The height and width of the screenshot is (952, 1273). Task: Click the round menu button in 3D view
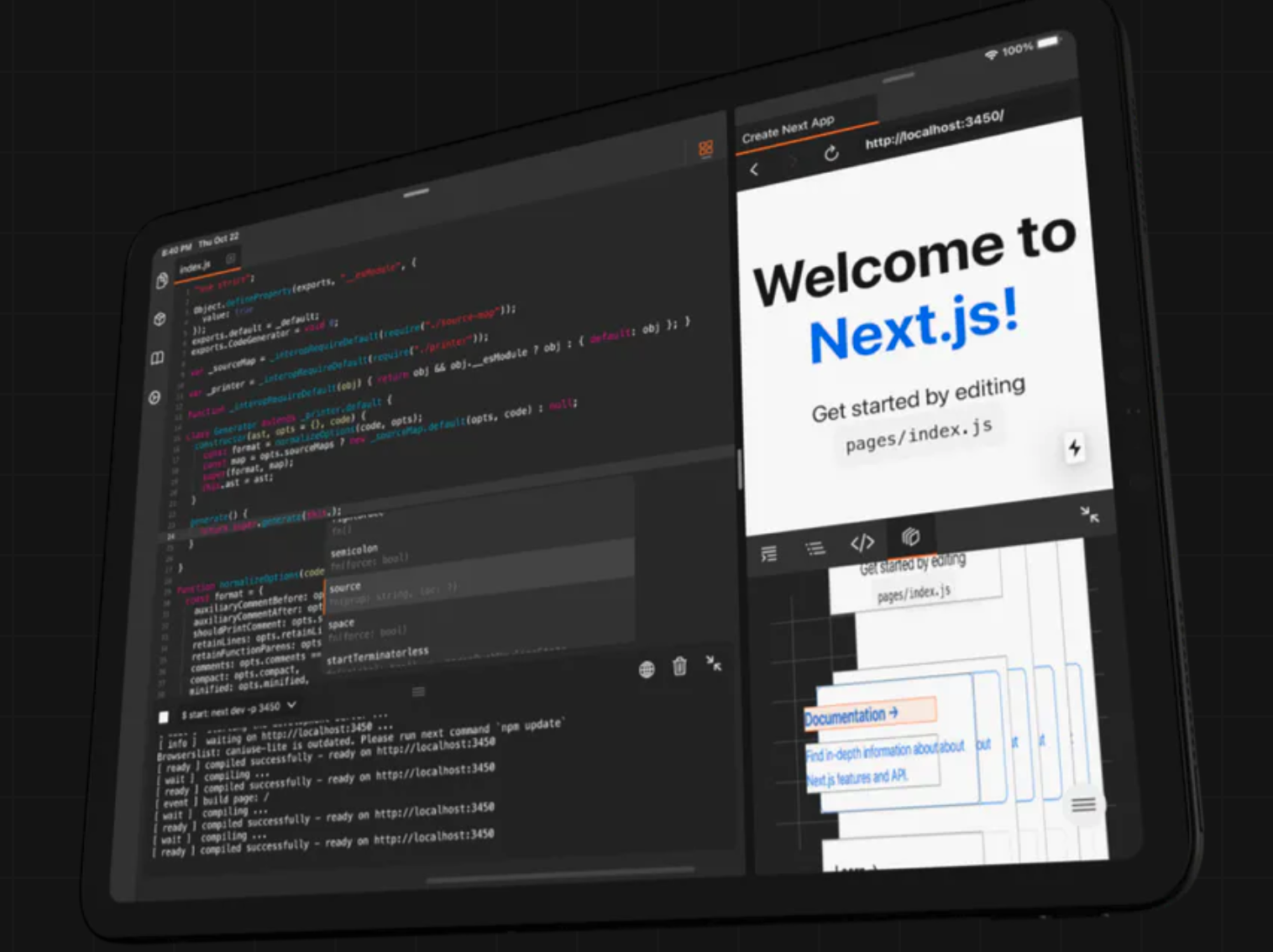(1083, 805)
